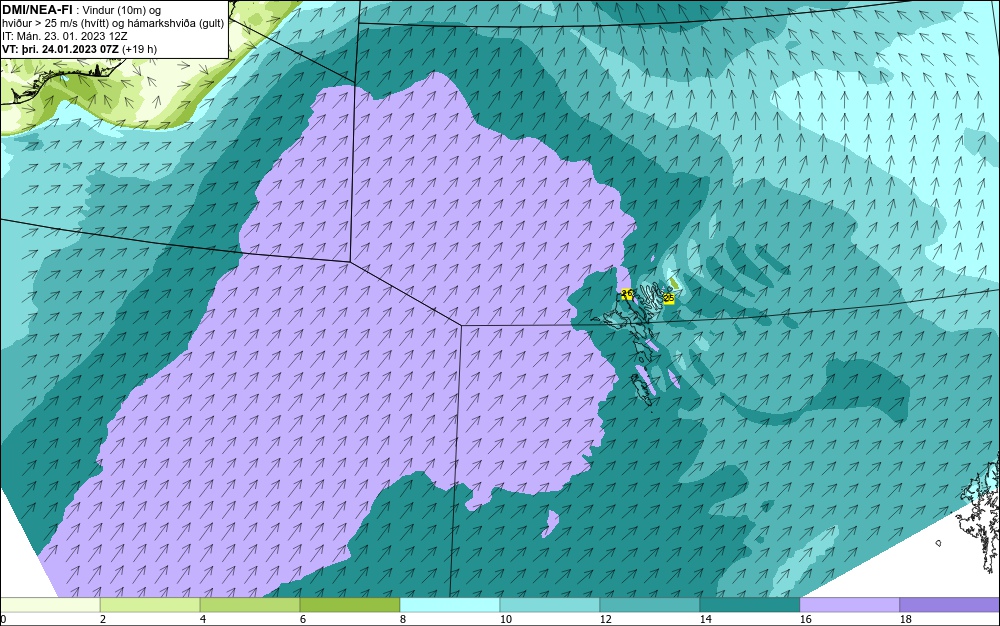Click the 'VT: þri. 24.01.2023 07Z' valid time
Image resolution: width=1000 pixels, height=626 pixels.
pyautogui.click(x=61, y=49)
